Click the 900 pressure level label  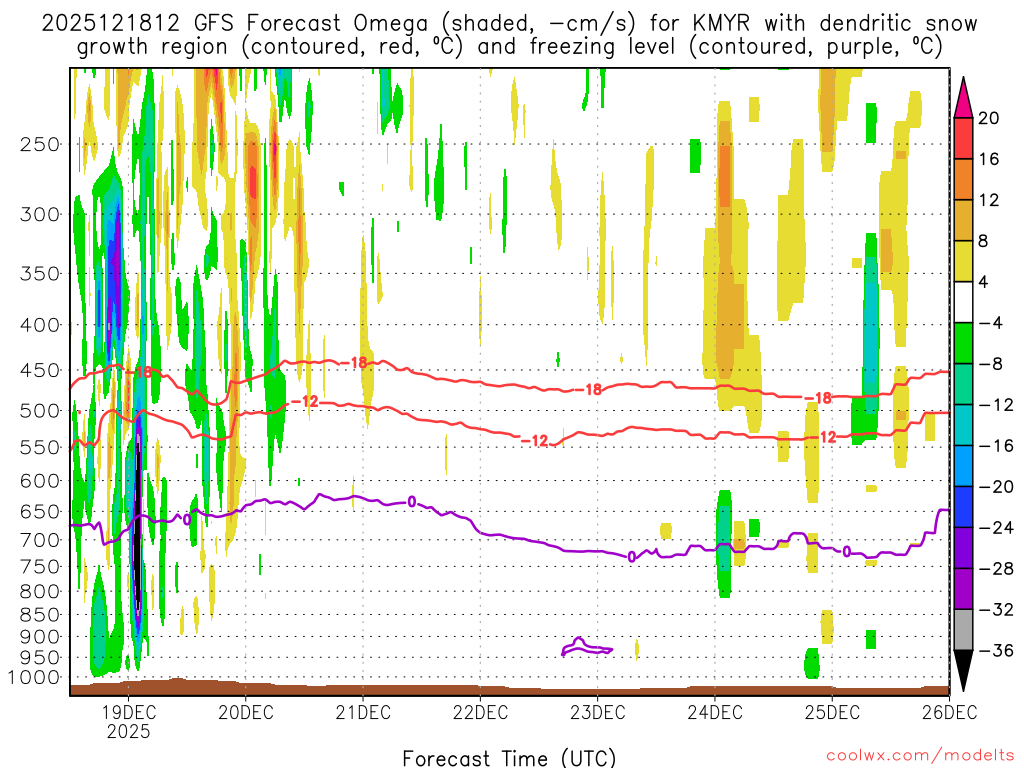(x=40, y=637)
